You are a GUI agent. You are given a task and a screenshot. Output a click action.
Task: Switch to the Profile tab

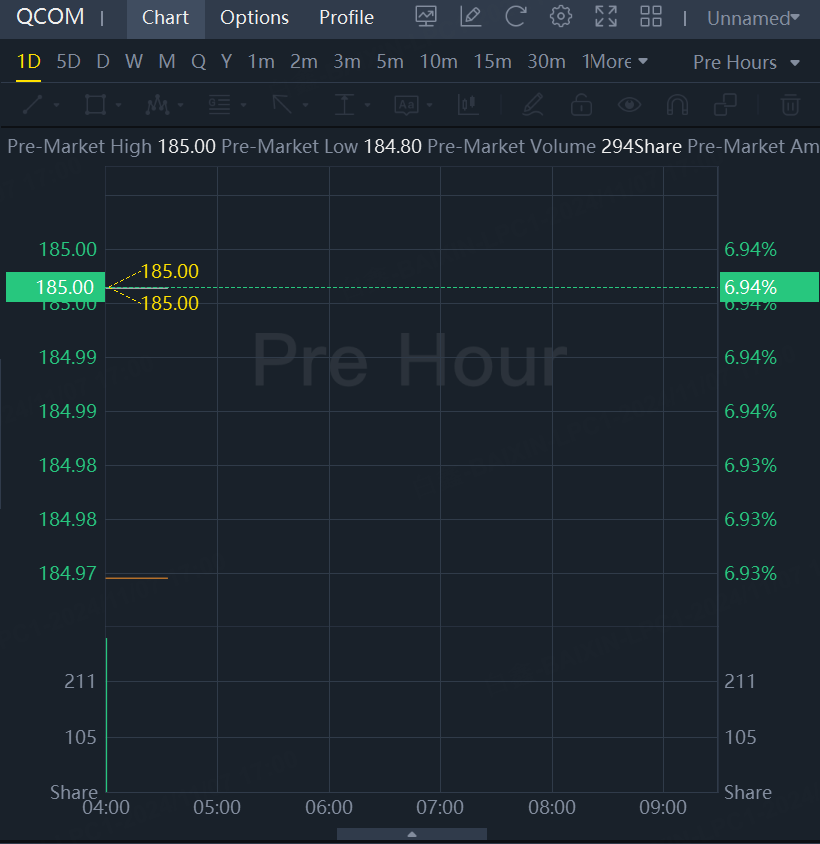tap(346, 18)
